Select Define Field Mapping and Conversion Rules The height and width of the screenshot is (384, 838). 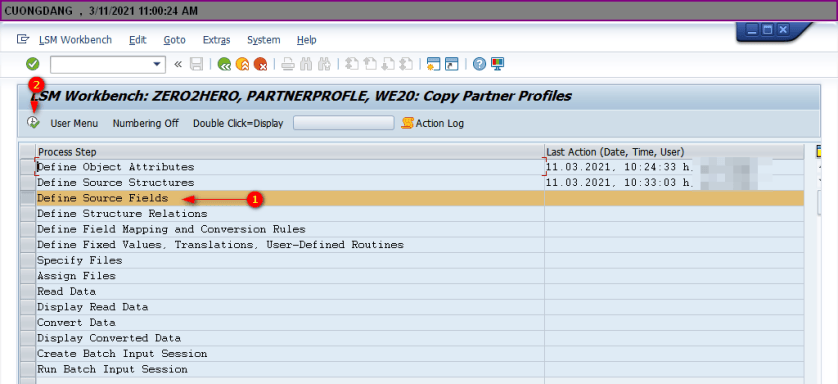pyautogui.click(x=290, y=229)
